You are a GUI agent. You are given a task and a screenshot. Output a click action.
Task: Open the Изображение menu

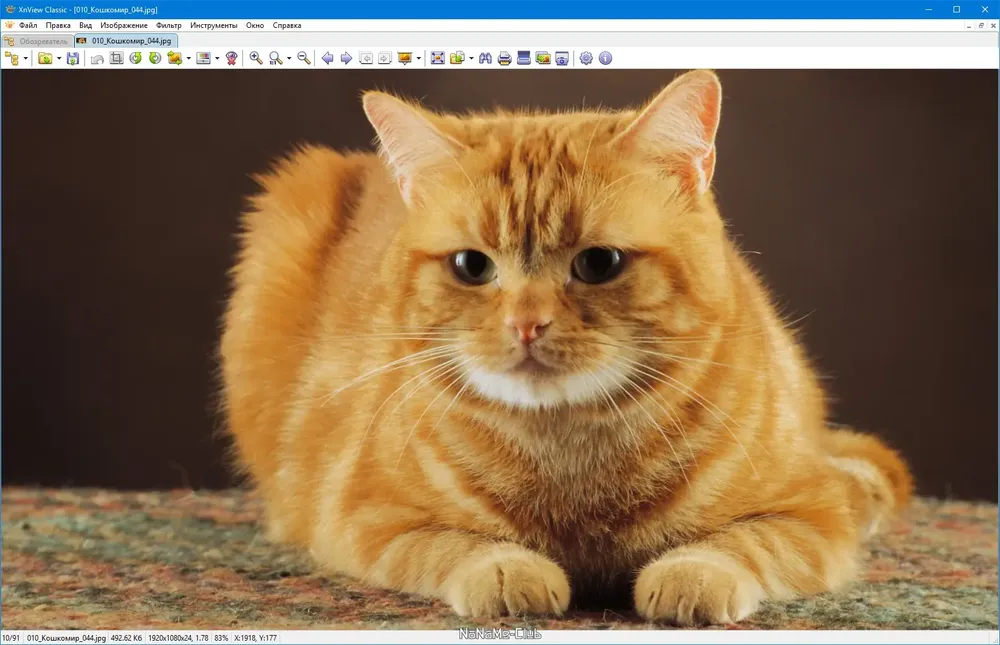click(124, 26)
